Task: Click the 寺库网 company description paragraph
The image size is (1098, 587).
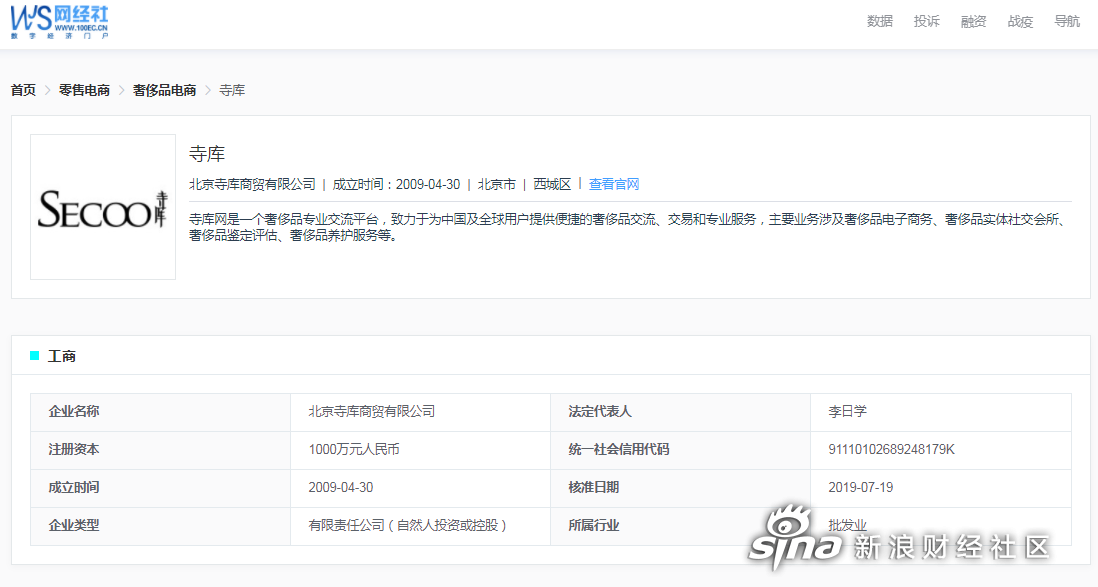Action: click(x=630, y=228)
